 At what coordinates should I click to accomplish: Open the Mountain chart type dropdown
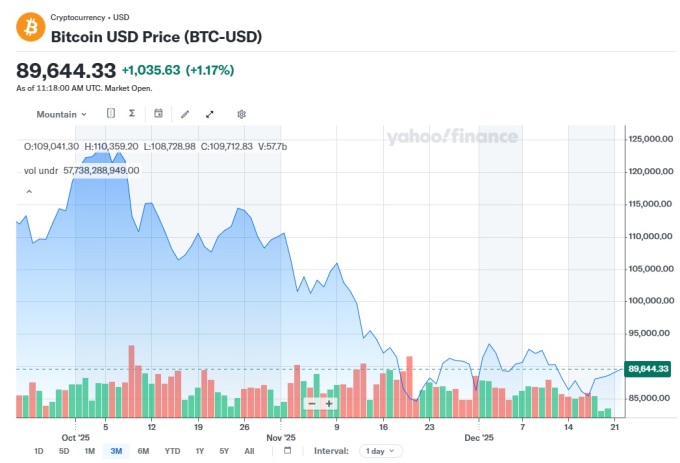(x=61, y=114)
